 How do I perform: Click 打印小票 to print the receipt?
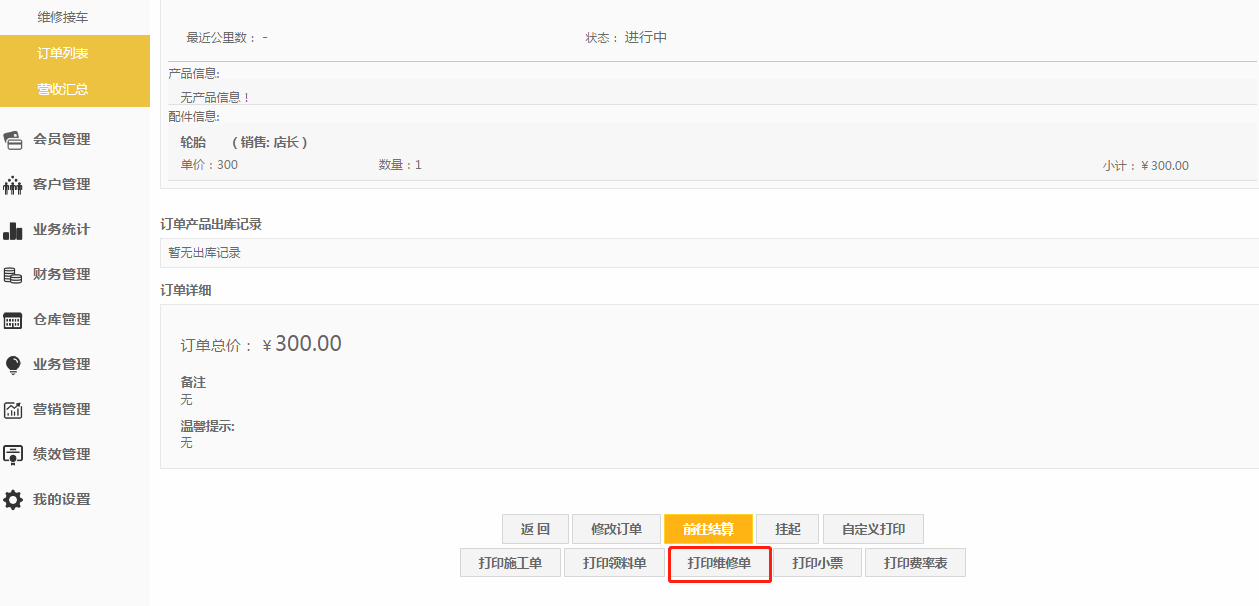pos(817,563)
